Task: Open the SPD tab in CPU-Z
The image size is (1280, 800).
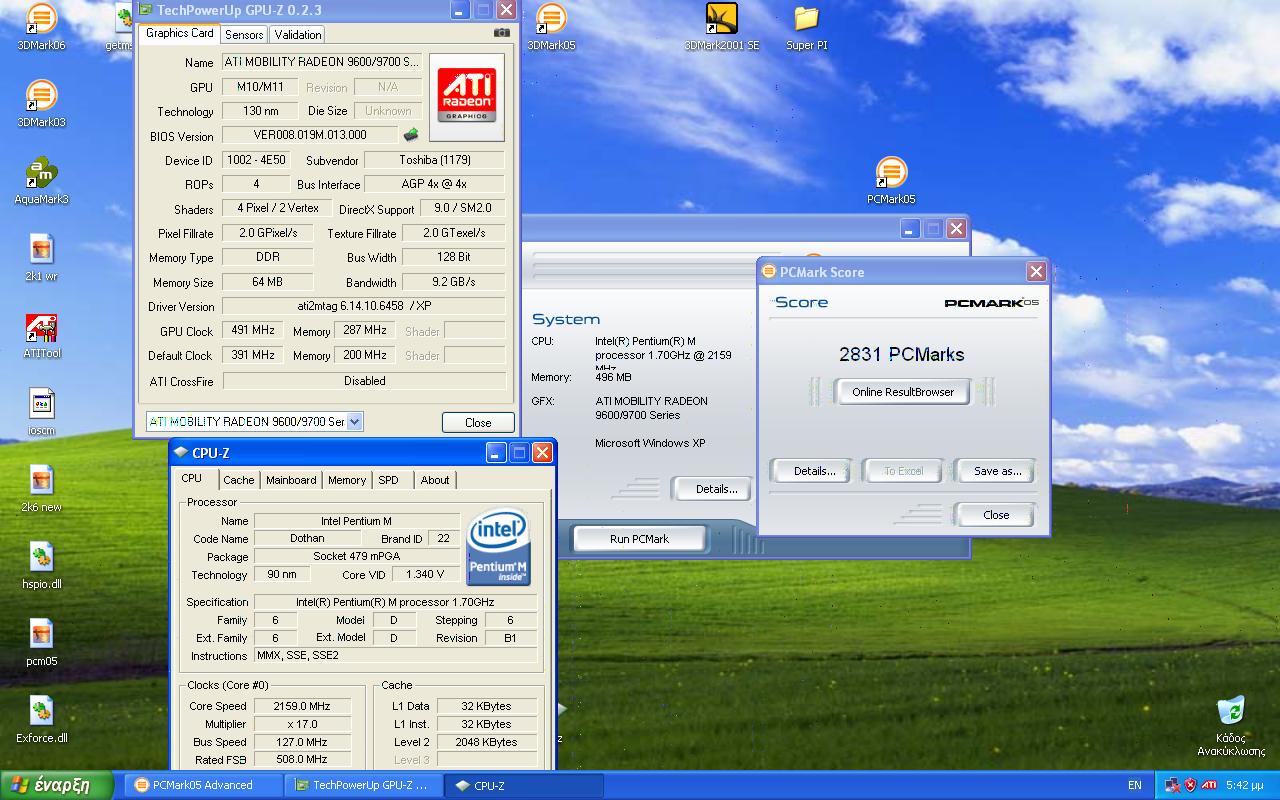Action: pos(389,480)
